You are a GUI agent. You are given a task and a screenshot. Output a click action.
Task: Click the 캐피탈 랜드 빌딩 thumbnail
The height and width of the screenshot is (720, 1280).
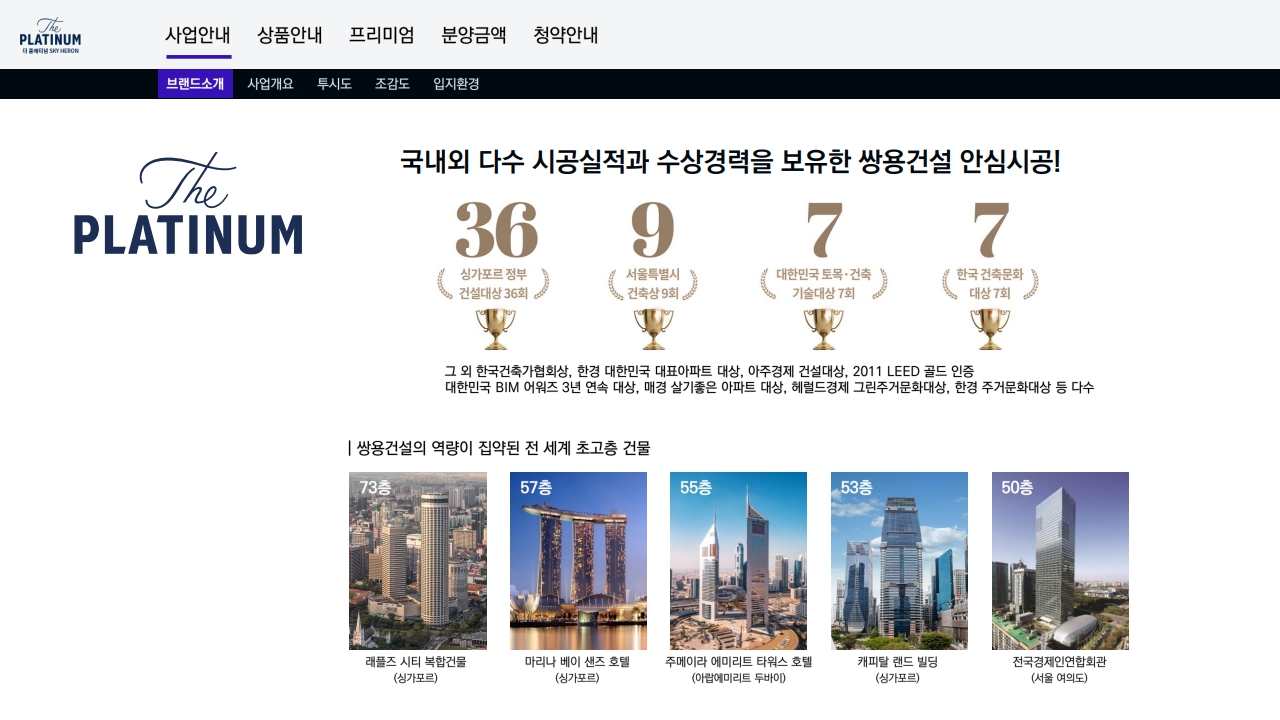coord(899,561)
